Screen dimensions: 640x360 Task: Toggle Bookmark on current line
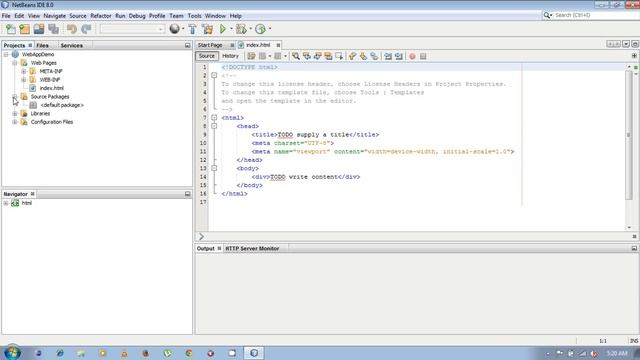(x=374, y=56)
